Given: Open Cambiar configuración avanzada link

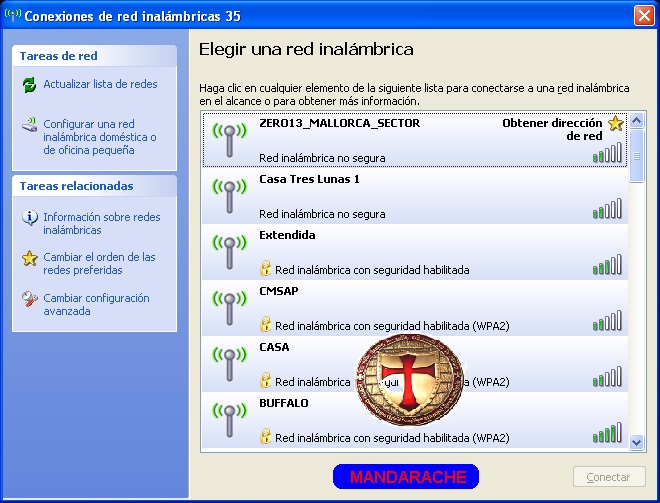Looking at the screenshot, I should click(x=96, y=305).
